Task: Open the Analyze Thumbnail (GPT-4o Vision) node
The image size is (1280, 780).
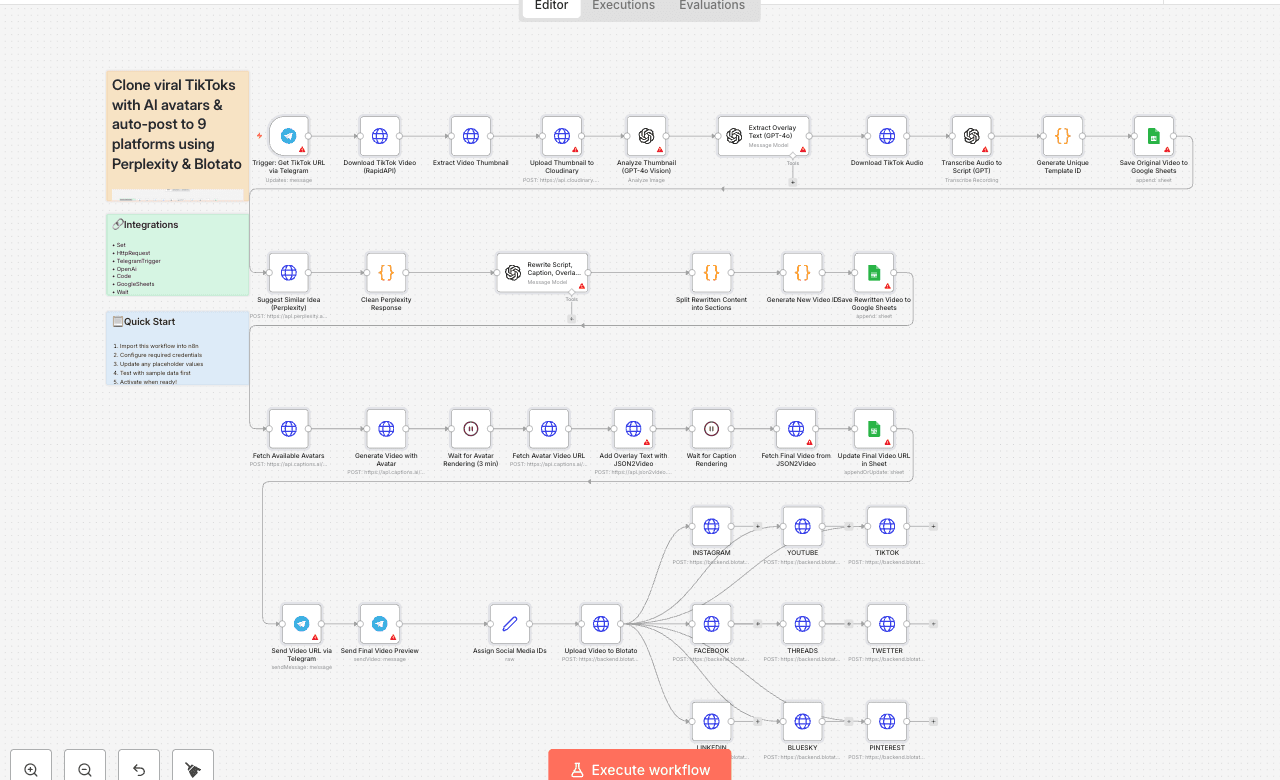Action: point(646,136)
